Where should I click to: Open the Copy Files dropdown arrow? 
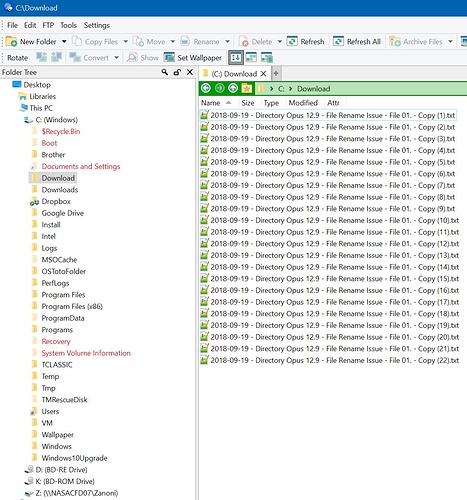click(126, 42)
